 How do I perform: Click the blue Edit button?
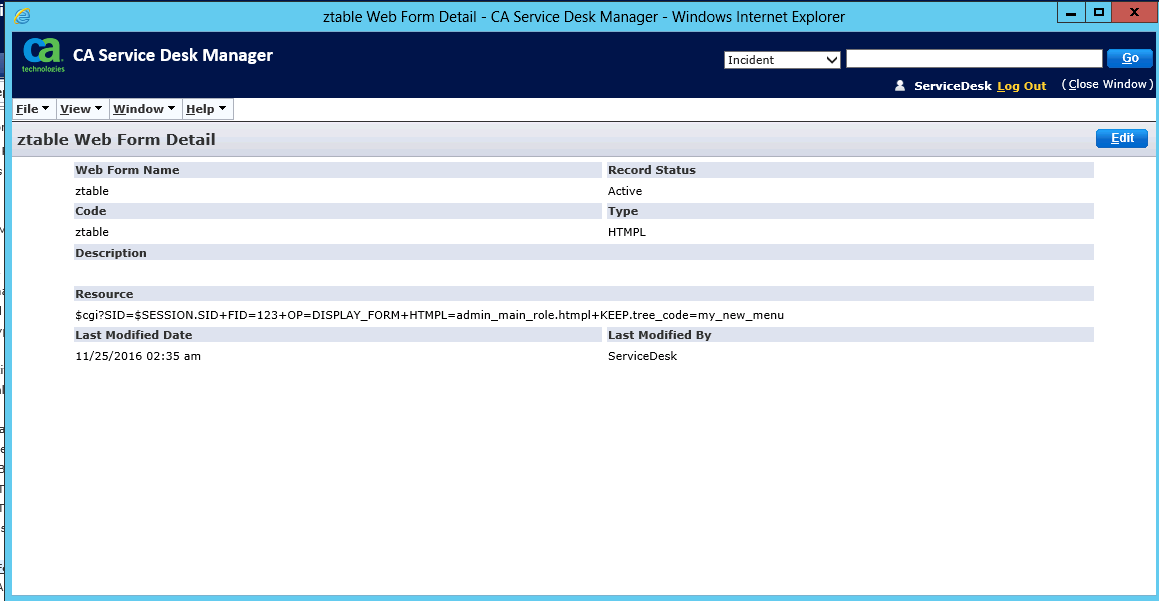1121,139
